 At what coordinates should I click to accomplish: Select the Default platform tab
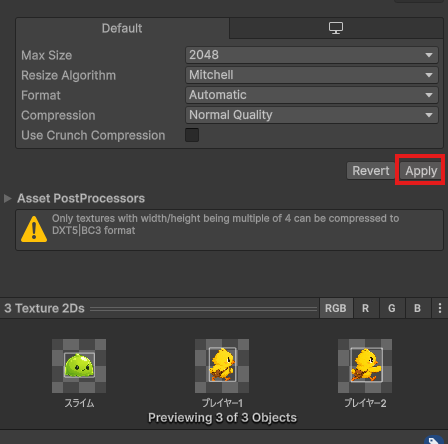[122, 28]
